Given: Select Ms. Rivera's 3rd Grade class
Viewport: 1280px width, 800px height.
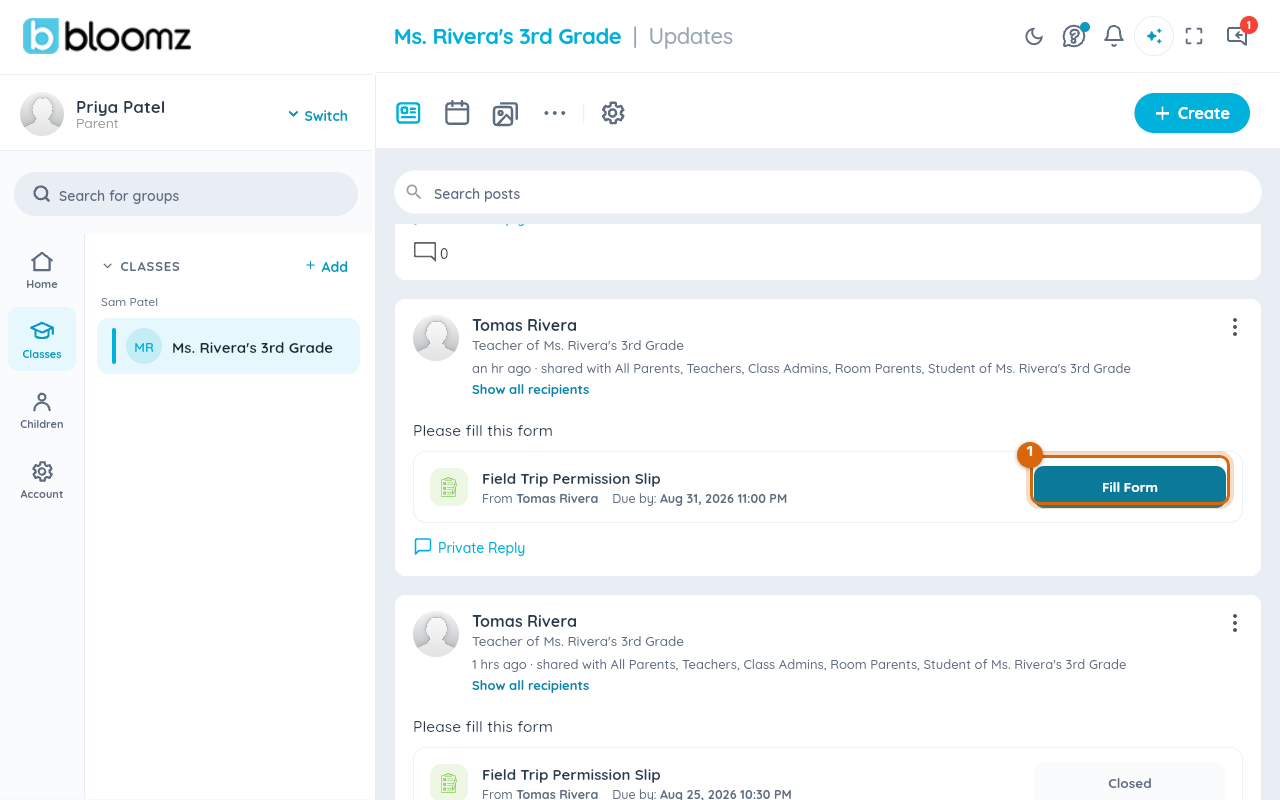Looking at the screenshot, I should [x=228, y=346].
